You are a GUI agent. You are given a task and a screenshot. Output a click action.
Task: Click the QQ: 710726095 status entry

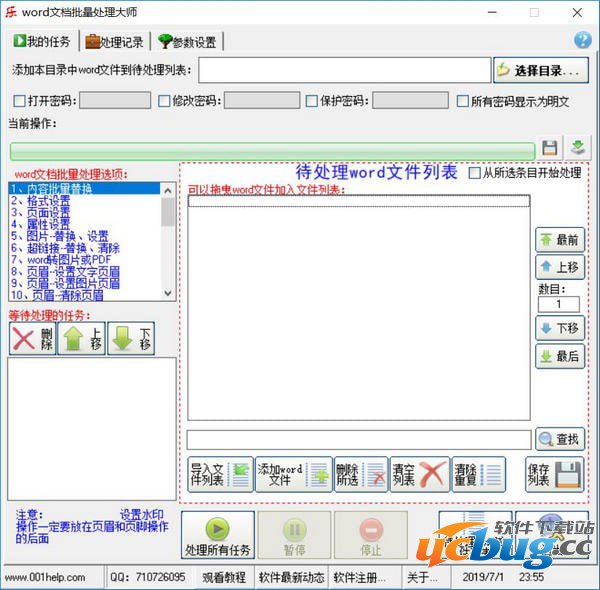click(148, 577)
